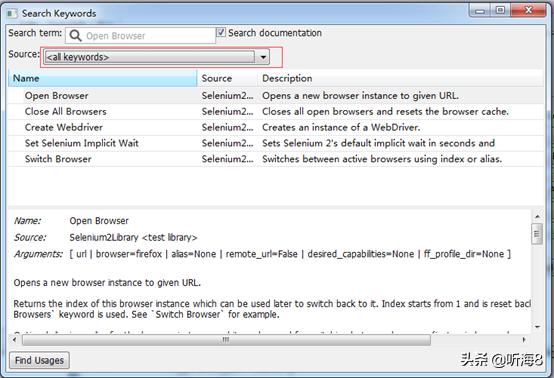The height and width of the screenshot is (378, 554).
Task: Click the vertical scrollbar thumb in details pane
Action: (537, 234)
